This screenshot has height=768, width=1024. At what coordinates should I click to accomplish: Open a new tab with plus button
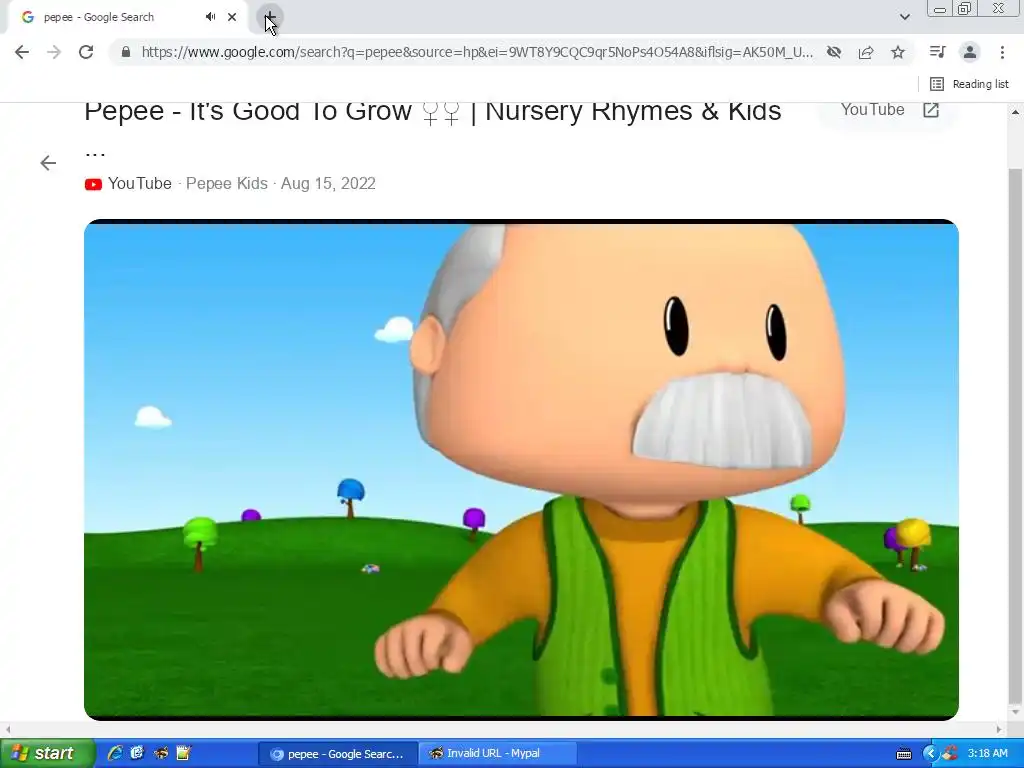(270, 17)
